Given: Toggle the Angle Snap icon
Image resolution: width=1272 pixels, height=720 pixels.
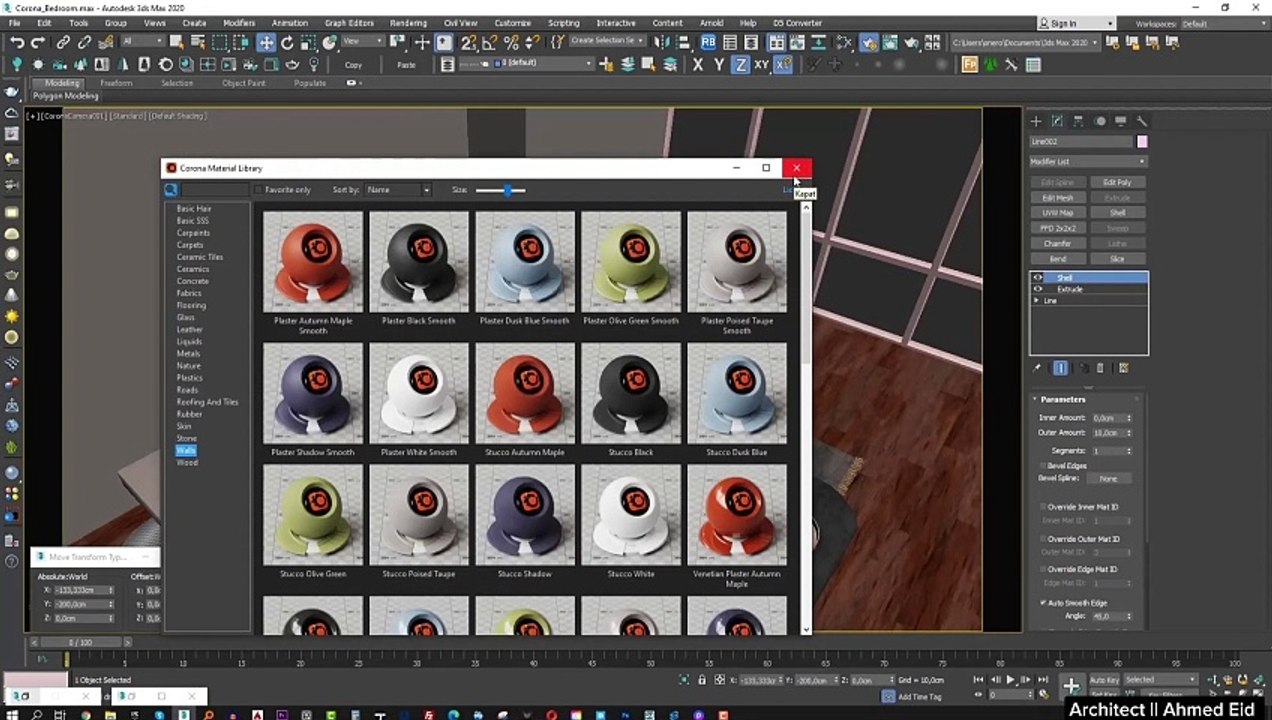Looking at the screenshot, I should pyautogui.click(x=490, y=42).
